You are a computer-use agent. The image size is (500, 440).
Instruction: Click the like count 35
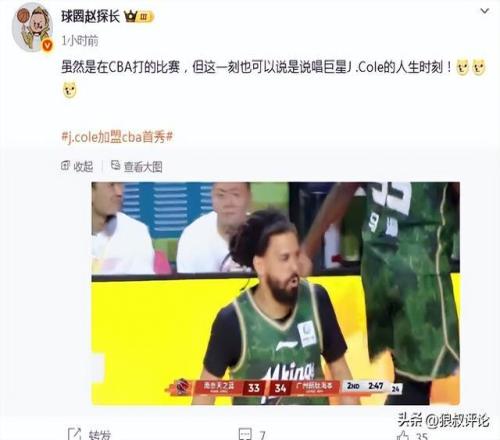coord(422,436)
